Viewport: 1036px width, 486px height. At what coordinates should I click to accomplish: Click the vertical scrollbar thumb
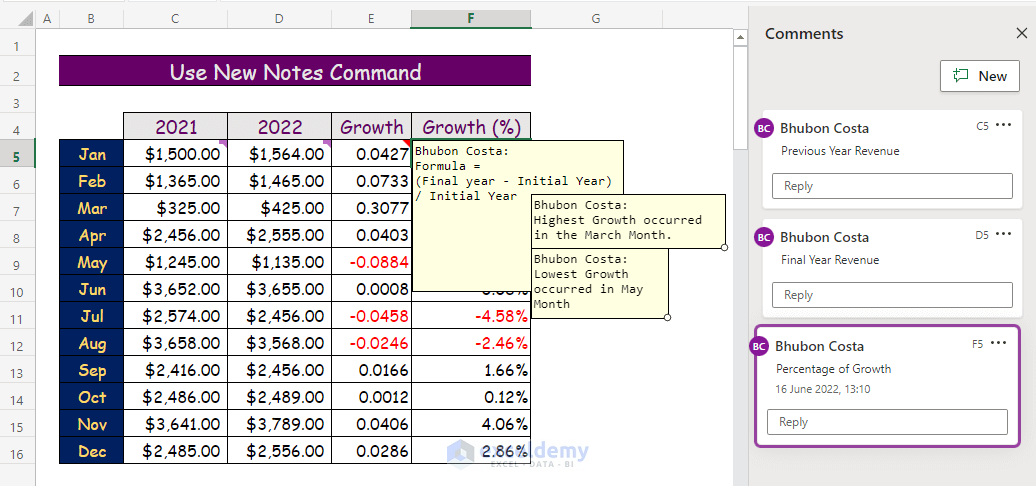[740, 98]
